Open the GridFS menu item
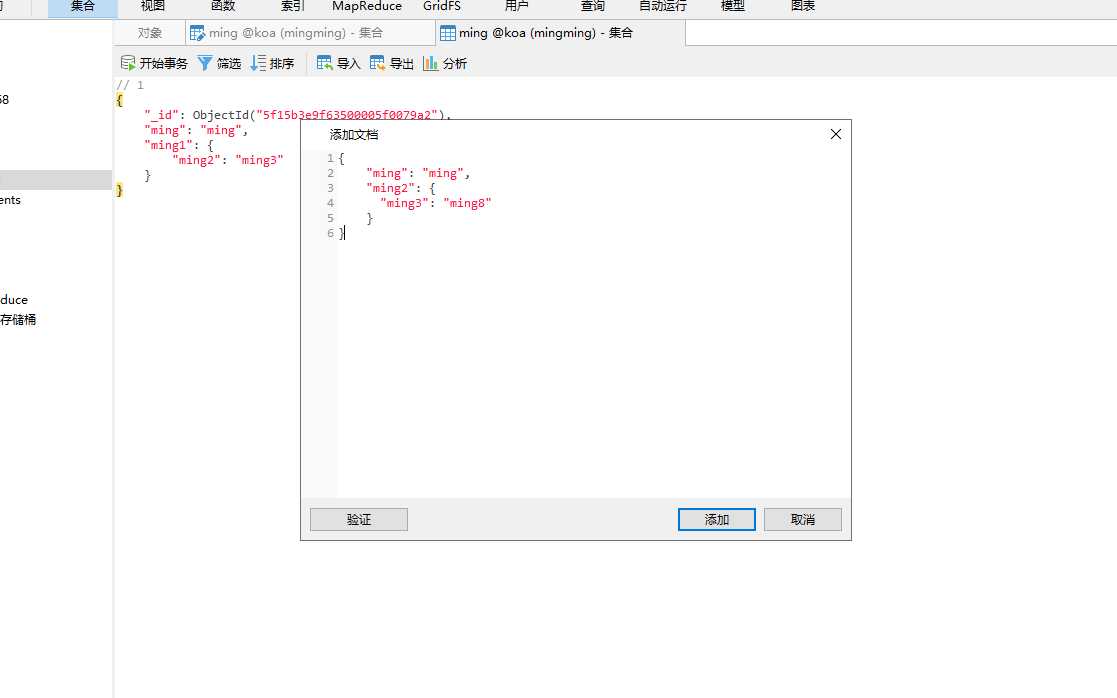 (x=442, y=6)
